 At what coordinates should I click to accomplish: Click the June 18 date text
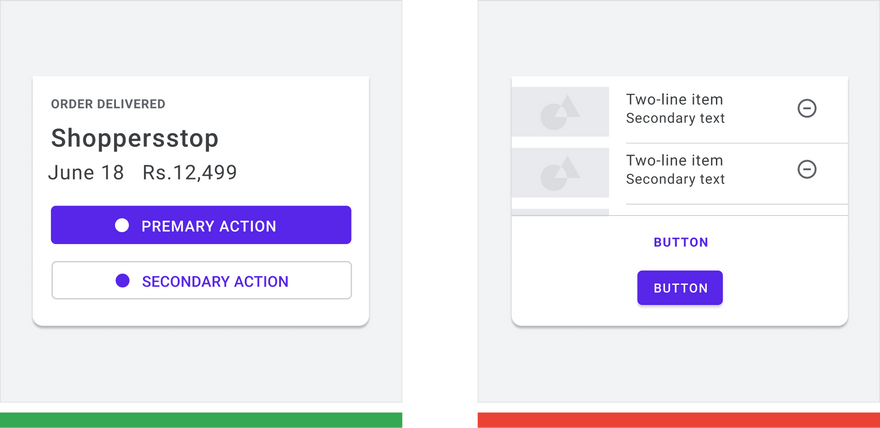pyautogui.click(x=86, y=172)
